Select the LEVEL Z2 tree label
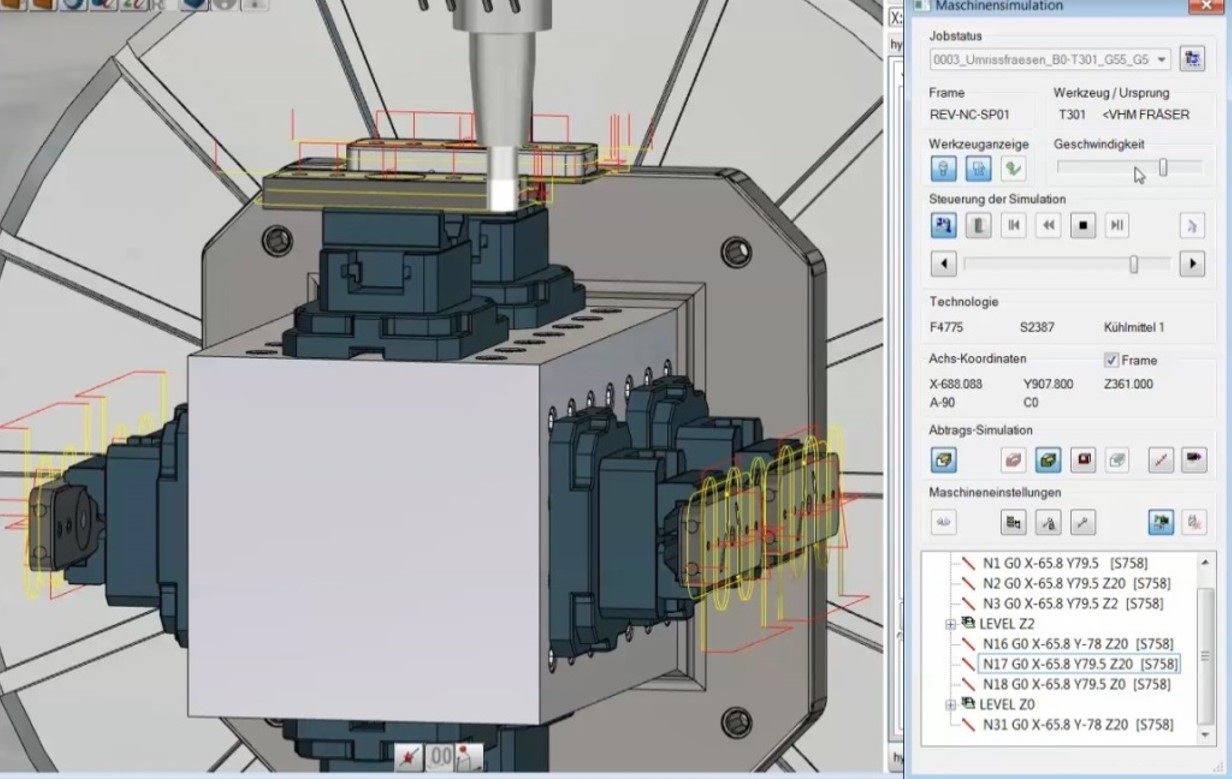Image resolution: width=1232 pixels, height=779 pixels. point(1007,624)
